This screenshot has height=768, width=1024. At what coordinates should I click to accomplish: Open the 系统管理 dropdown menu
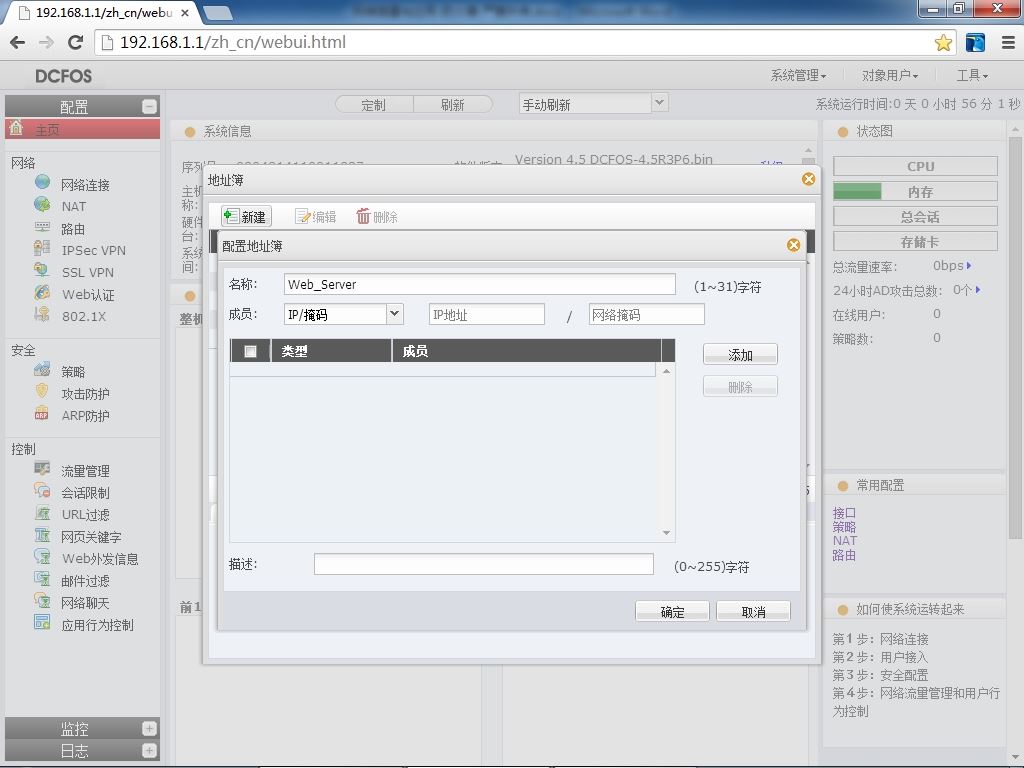point(798,76)
